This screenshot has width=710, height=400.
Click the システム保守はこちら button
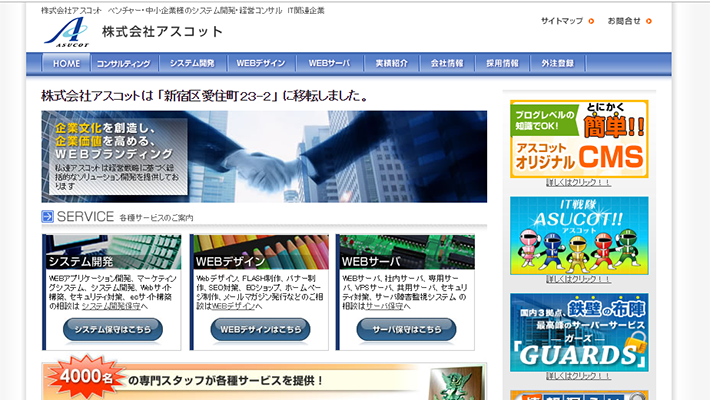(x=113, y=329)
